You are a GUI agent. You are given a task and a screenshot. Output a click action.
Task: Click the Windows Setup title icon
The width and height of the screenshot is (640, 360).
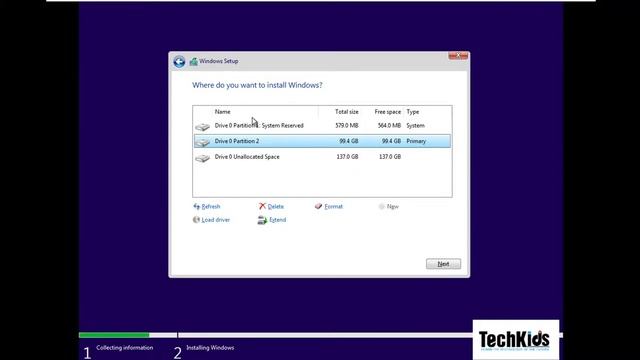tap(193, 61)
